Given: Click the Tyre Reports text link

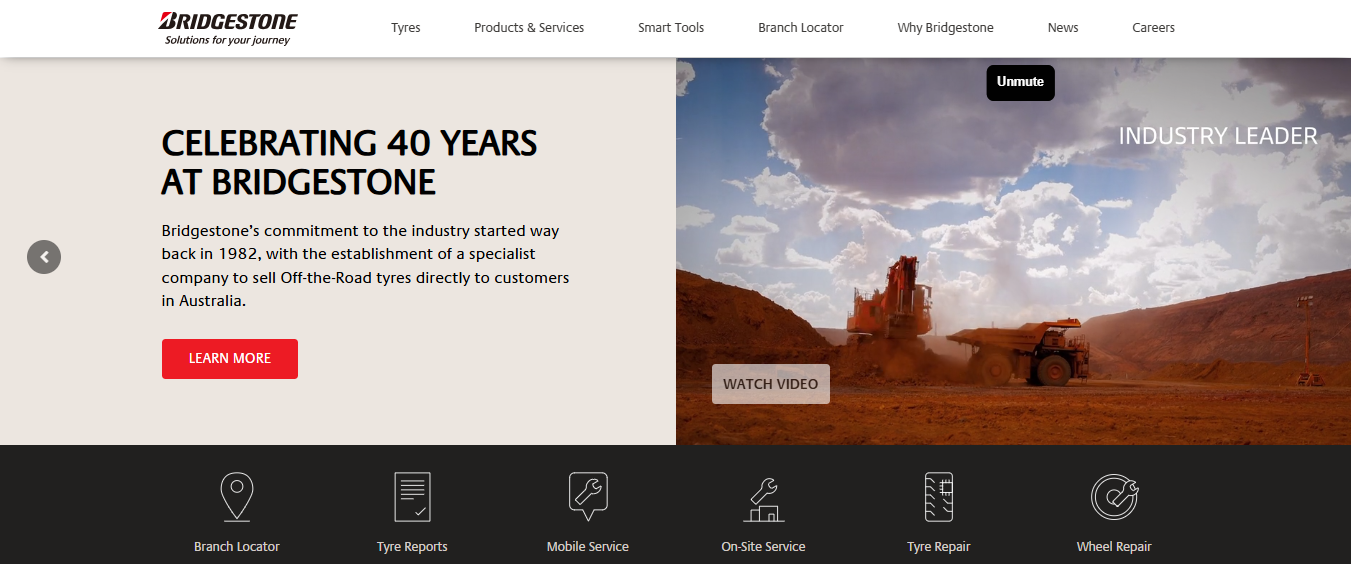Looking at the screenshot, I should coord(412,547).
